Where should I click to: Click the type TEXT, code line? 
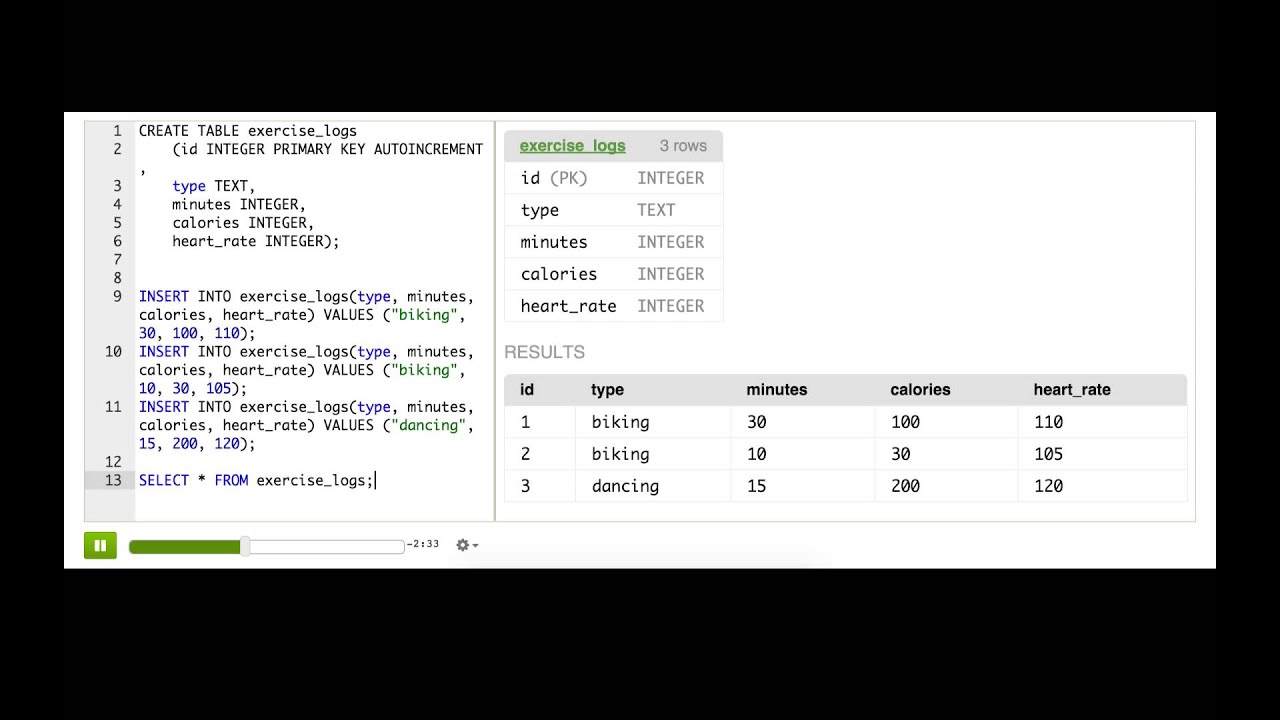pyautogui.click(x=214, y=186)
